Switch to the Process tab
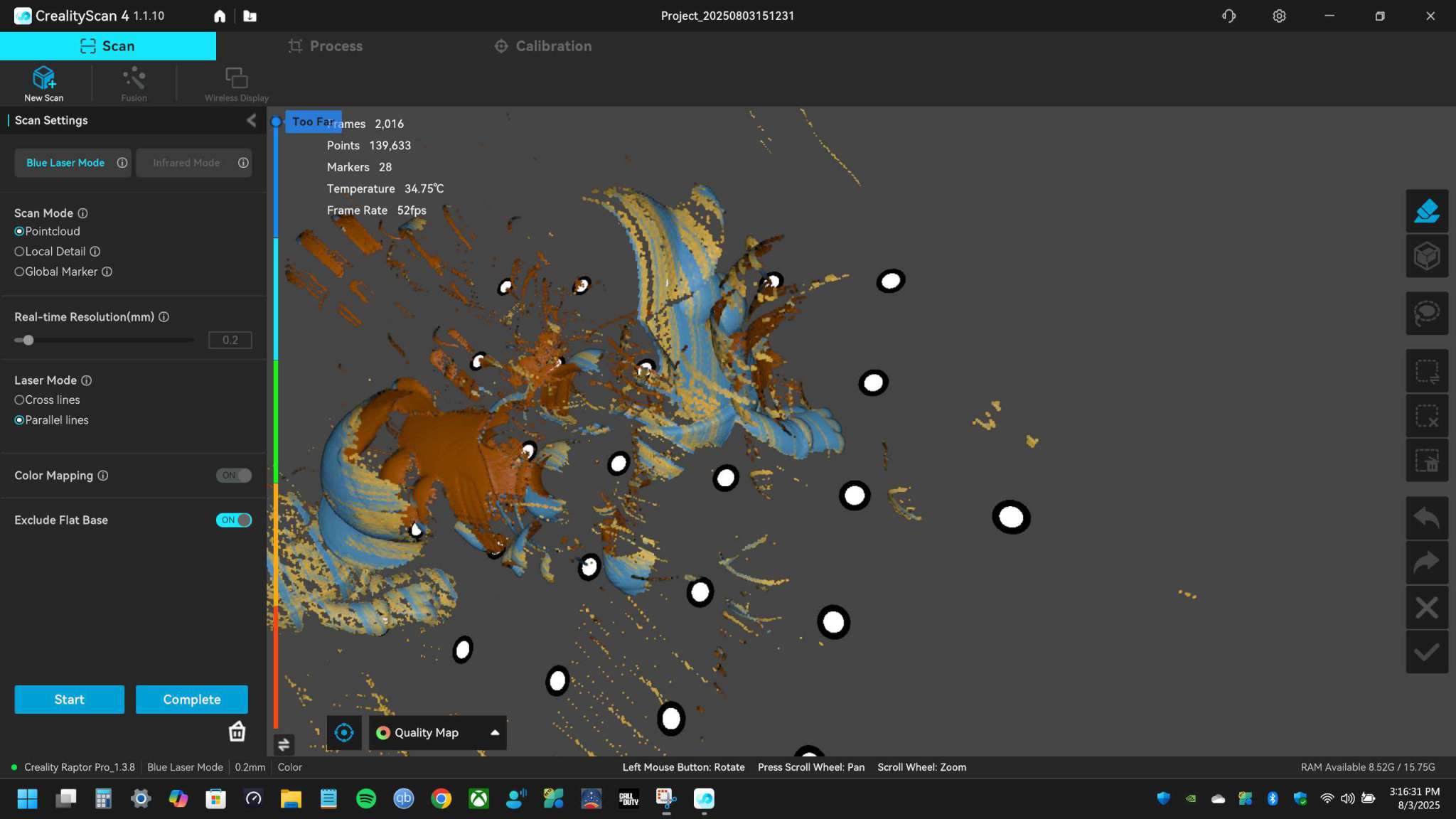This screenshot has height=819, width=1456. [x=325, y=46]
